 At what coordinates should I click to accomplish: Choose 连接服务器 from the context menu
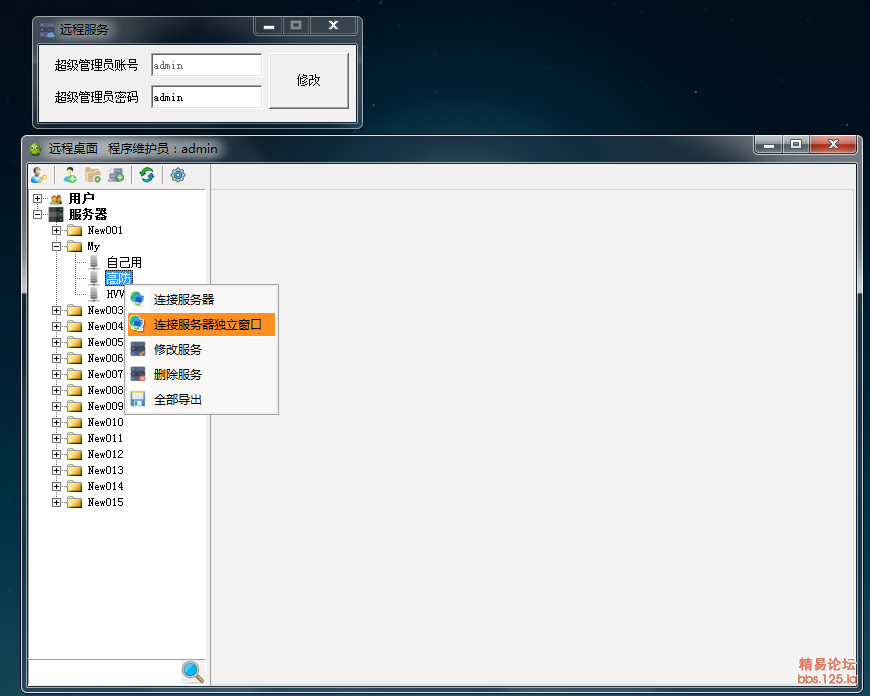coord(201,300)
